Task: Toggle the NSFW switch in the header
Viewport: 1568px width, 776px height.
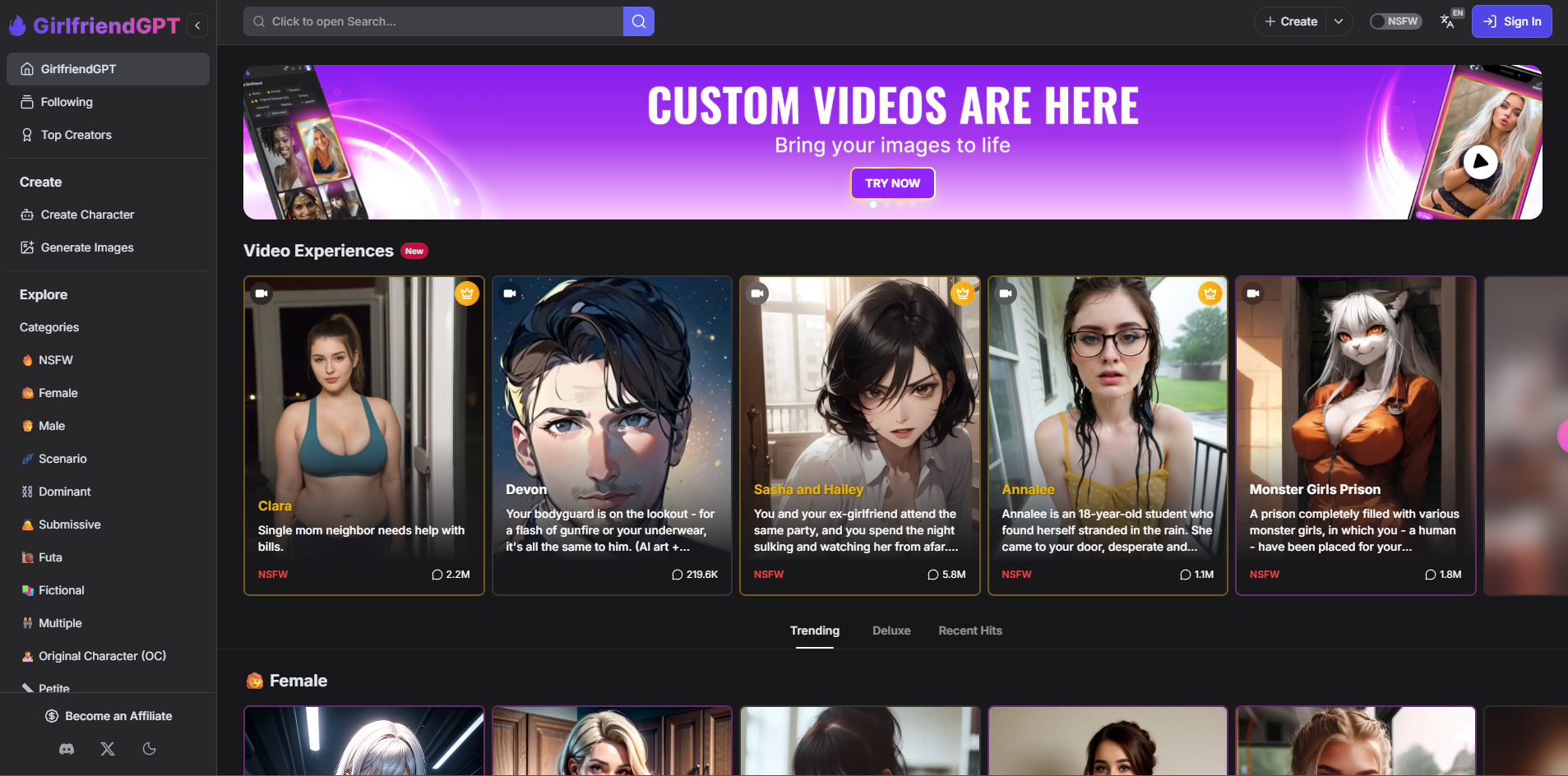Action: click(1395, 21)
